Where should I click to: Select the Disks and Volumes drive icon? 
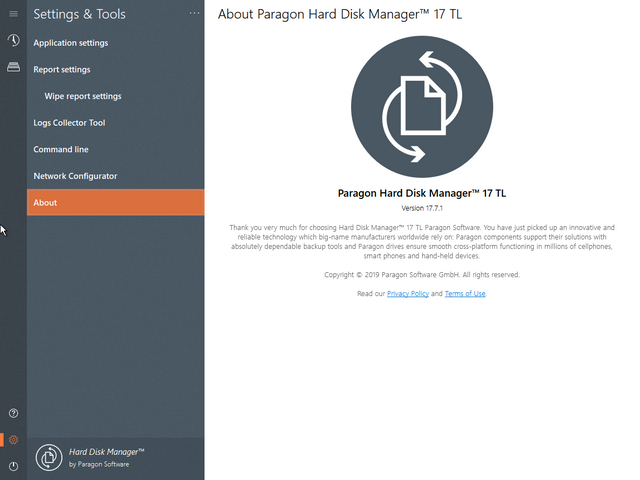coord(13,67)
